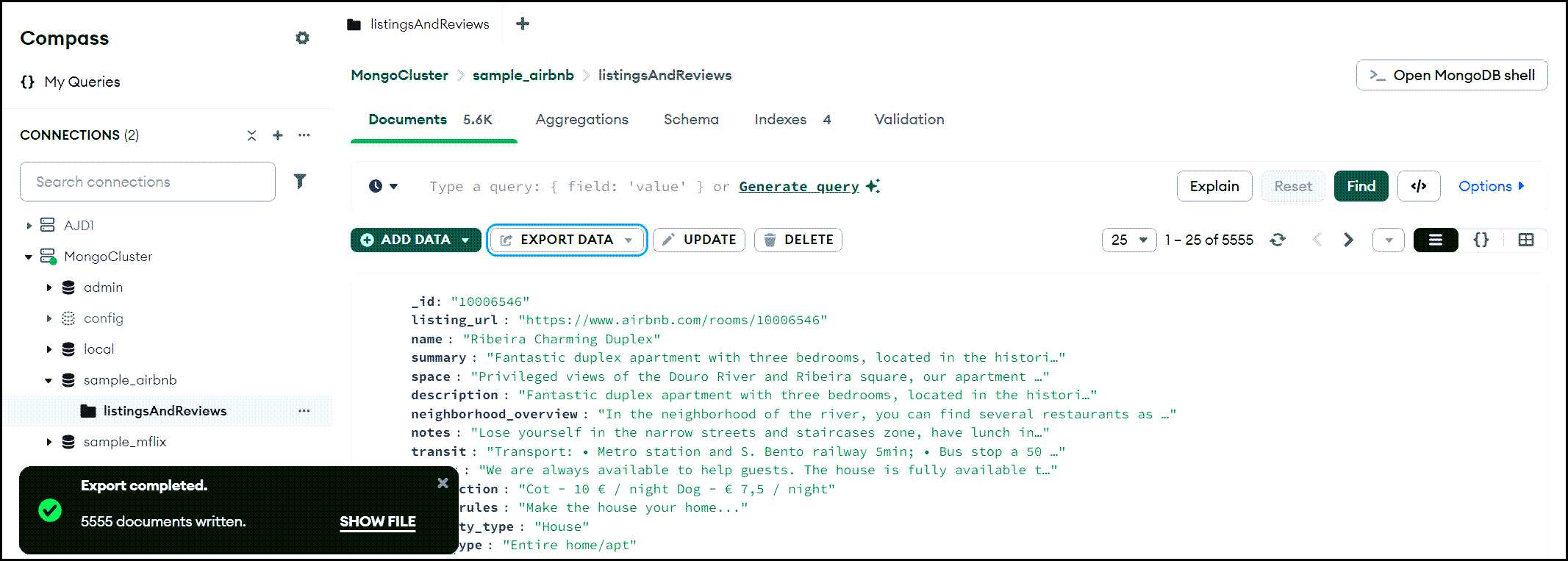The height and width of the screenshot is (561, 1568).
Task: Click the connections filter funnel icon
Action: point(300,181)
